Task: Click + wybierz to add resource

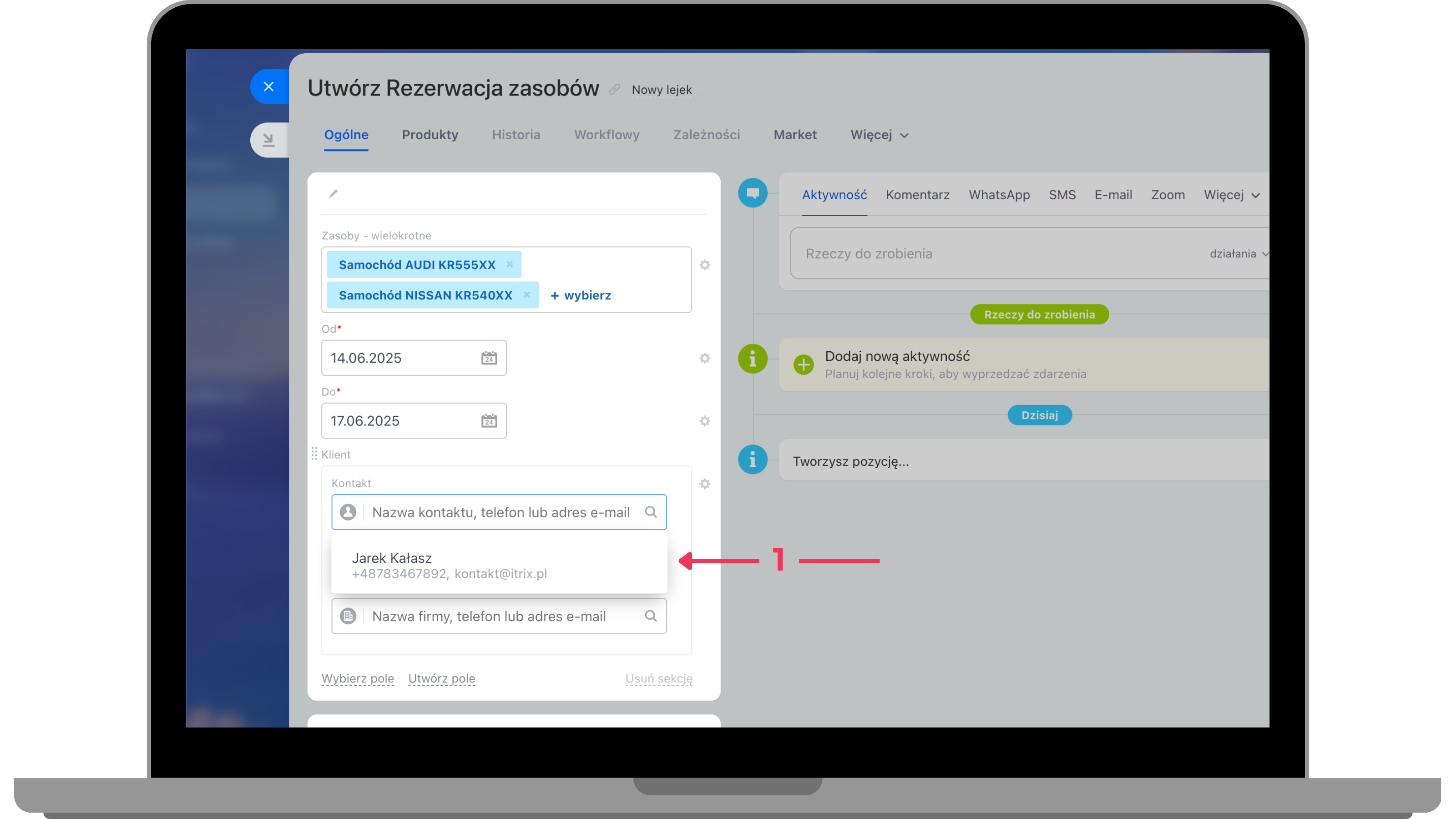Action: (x=581, y=295)
